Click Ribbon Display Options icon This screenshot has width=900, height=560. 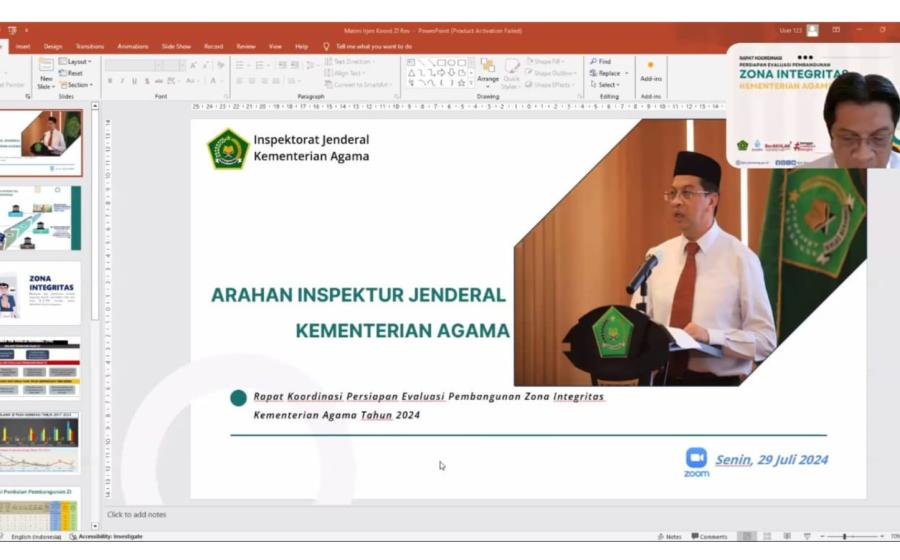(836, 30)
